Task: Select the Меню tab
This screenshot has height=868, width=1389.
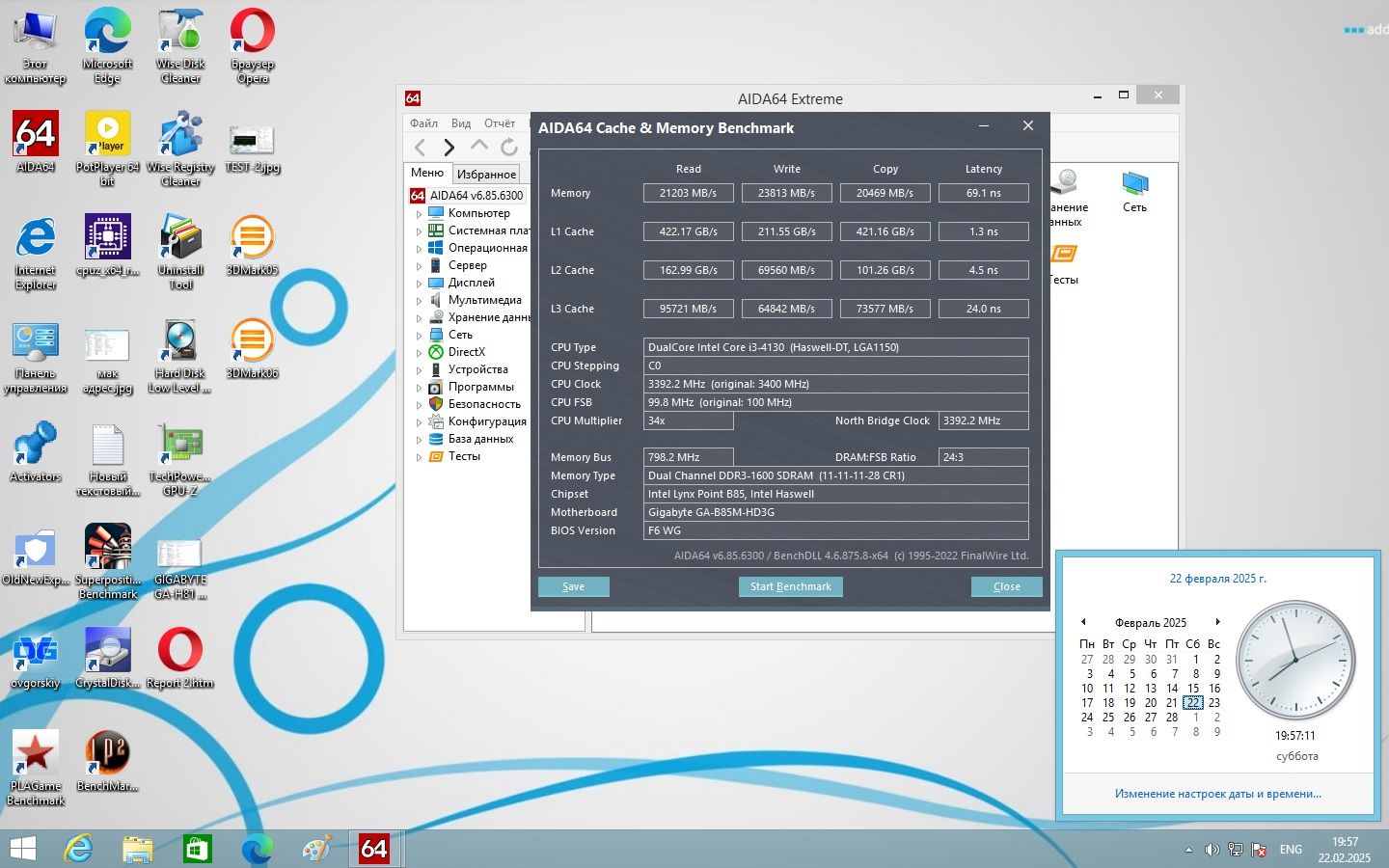Action: click(427, 173)
